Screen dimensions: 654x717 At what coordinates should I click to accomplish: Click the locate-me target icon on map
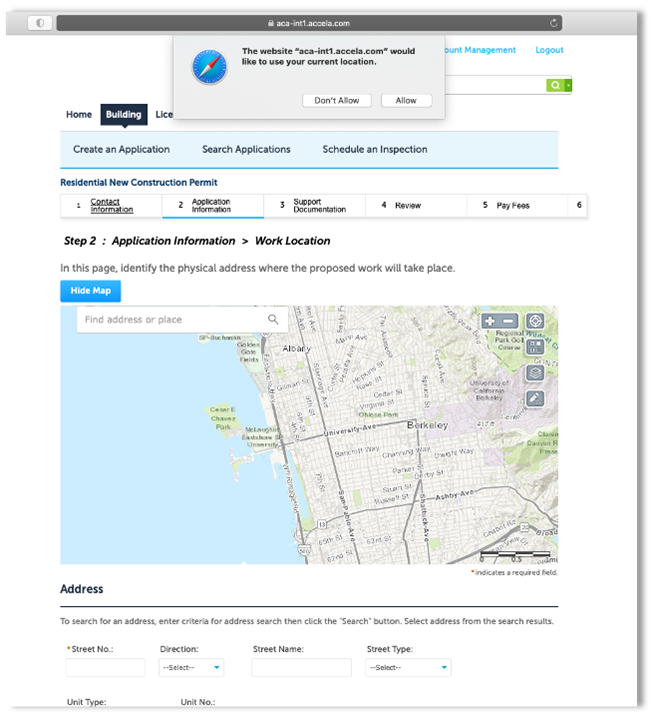click(535, 321)
